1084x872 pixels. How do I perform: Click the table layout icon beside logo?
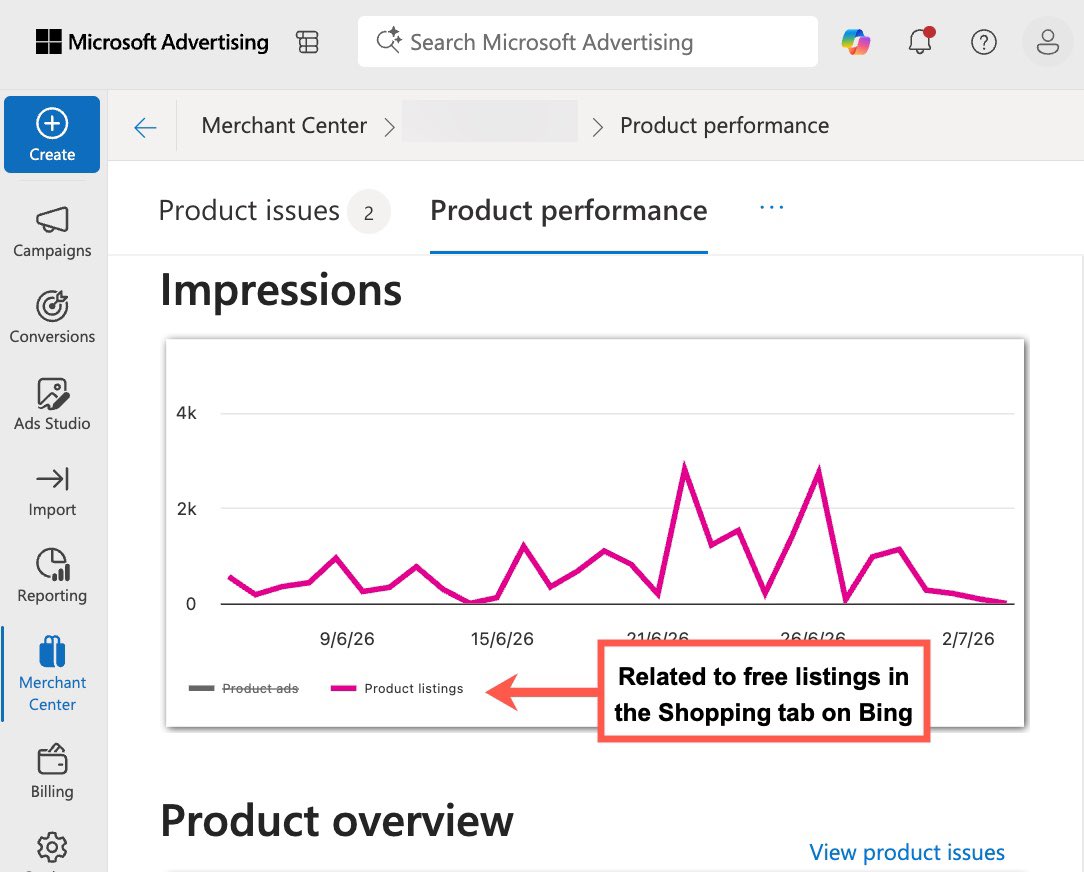coord(308,42)
